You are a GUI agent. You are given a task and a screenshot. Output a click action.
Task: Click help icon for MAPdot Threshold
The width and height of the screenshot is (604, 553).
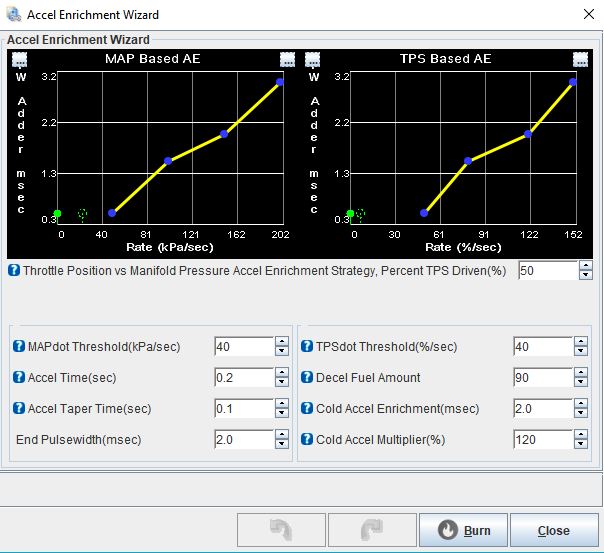19,347
